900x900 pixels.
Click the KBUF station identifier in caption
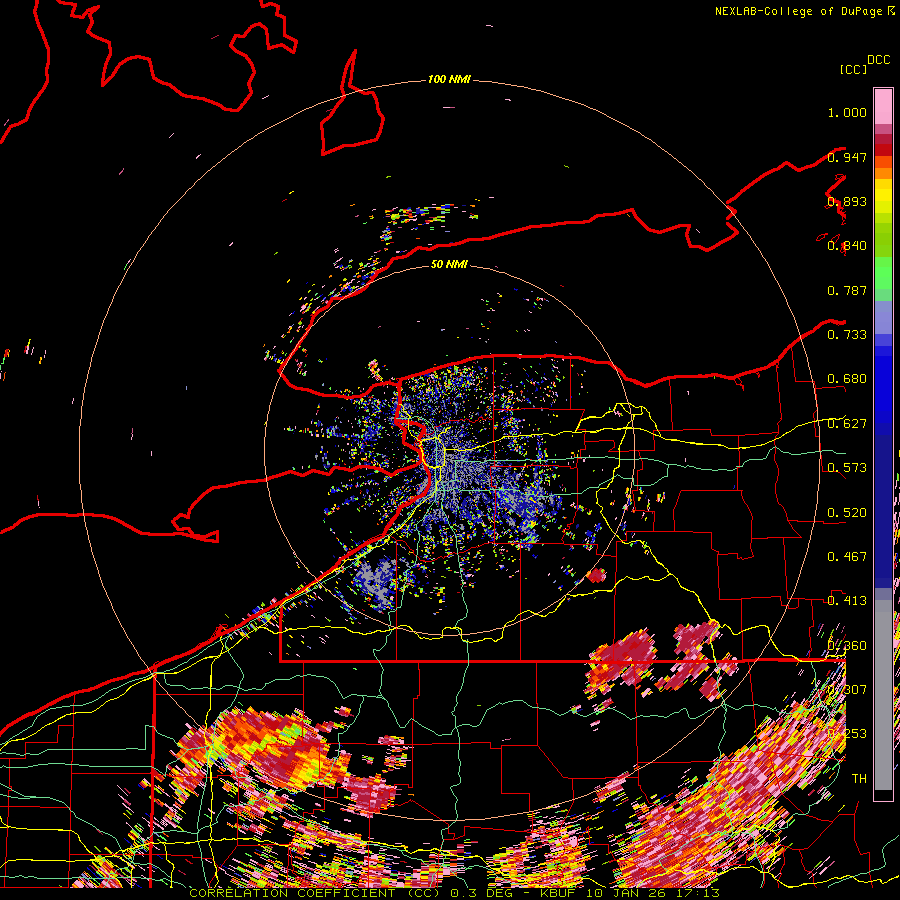559,893
